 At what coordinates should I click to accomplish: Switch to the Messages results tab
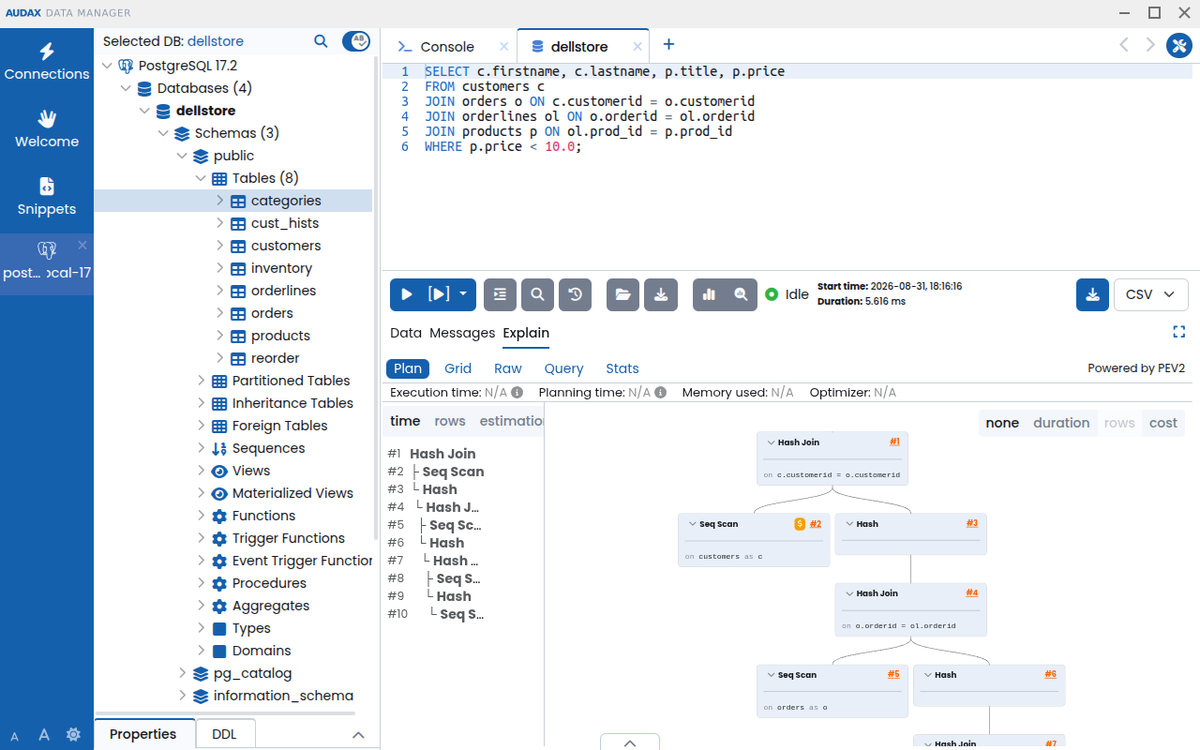tap(462, 333)
